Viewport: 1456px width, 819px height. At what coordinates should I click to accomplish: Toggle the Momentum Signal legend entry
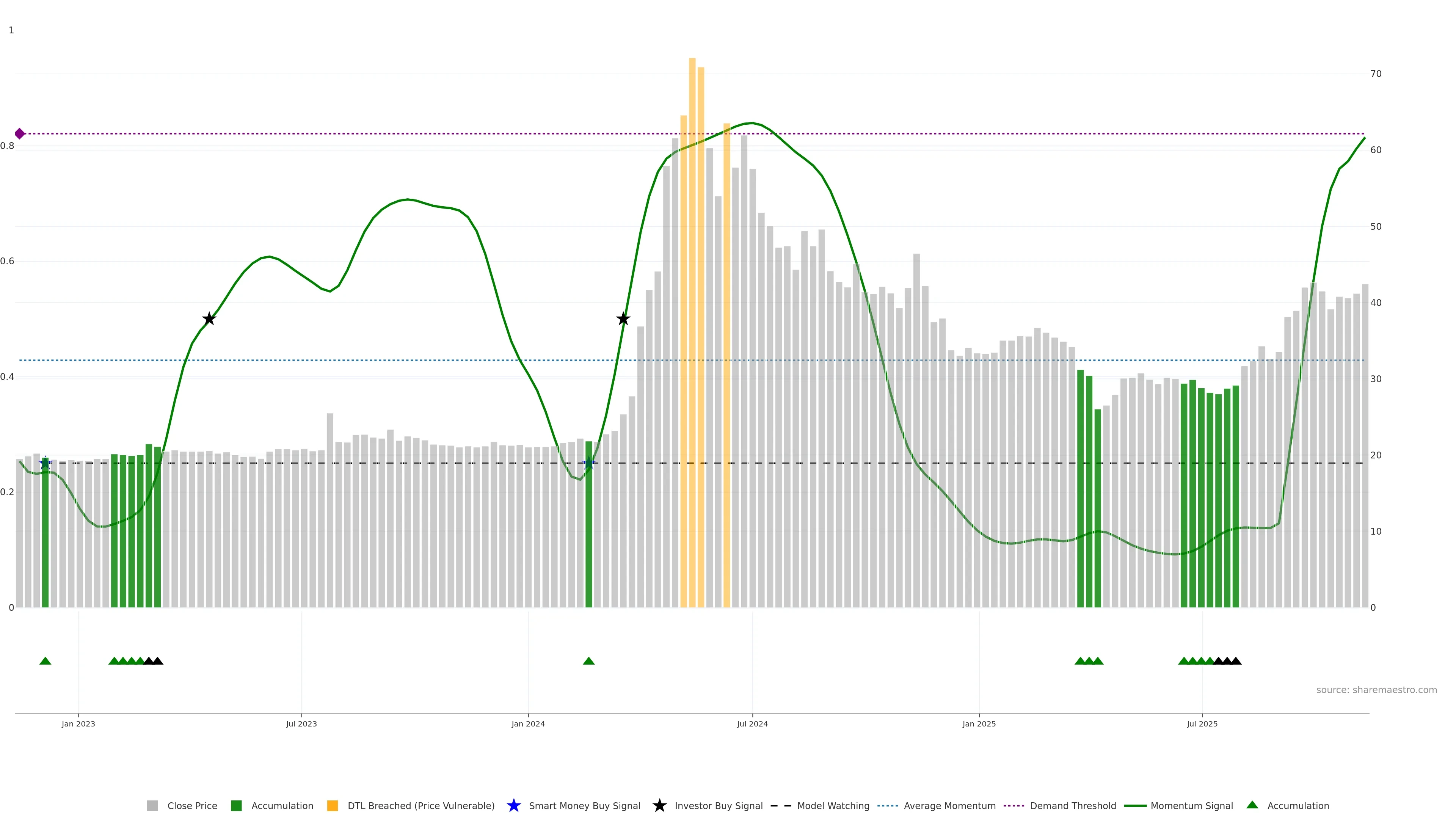point(1191,805)
